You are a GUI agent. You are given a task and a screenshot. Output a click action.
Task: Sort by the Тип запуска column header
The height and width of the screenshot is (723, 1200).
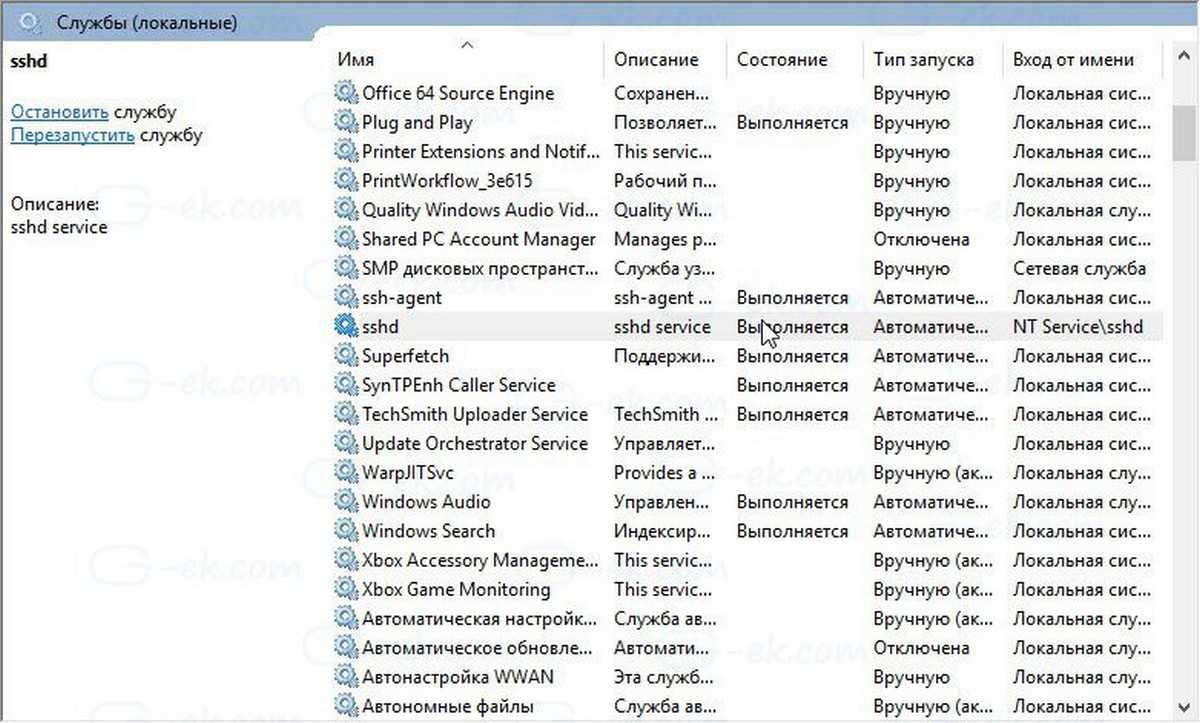coord(923,60)
